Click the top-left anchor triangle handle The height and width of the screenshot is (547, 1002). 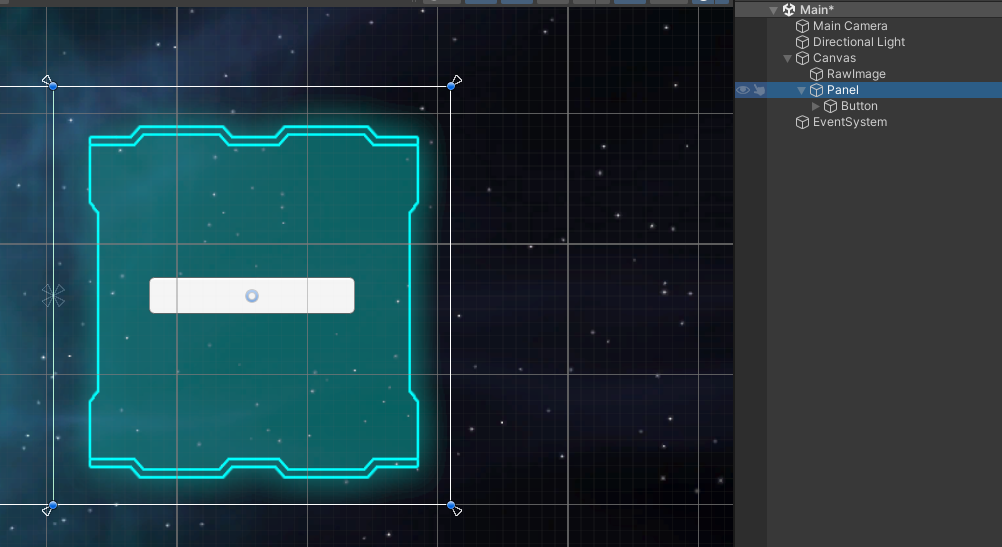pyautogui.click(x=47, y=80)
